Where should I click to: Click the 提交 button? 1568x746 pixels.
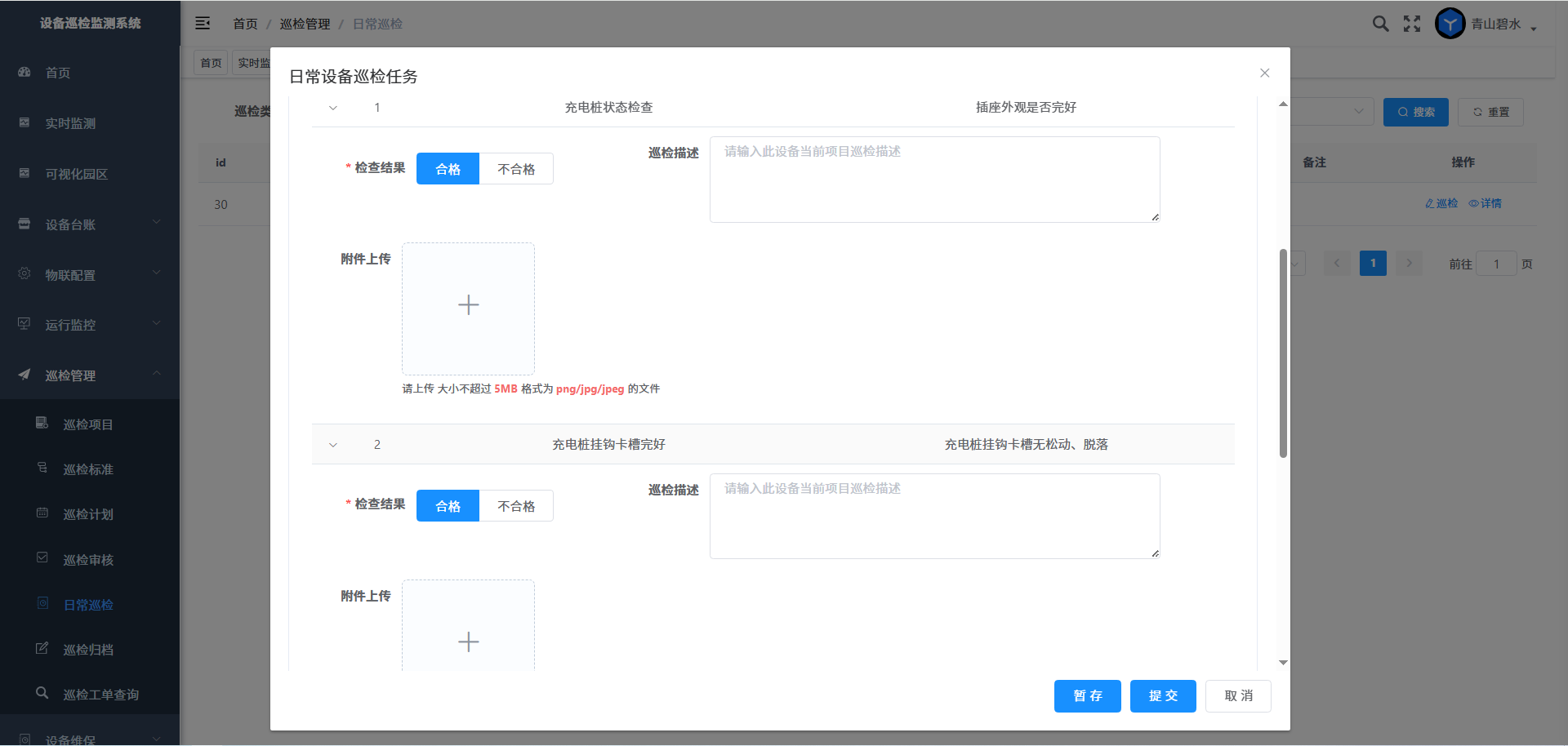click(1163, 696)
